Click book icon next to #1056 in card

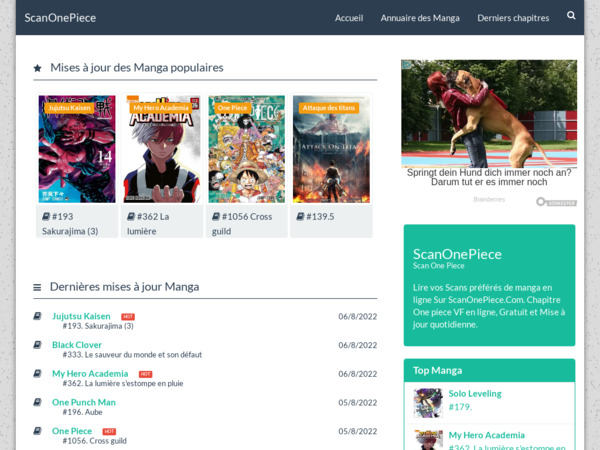tap(216, 217)
